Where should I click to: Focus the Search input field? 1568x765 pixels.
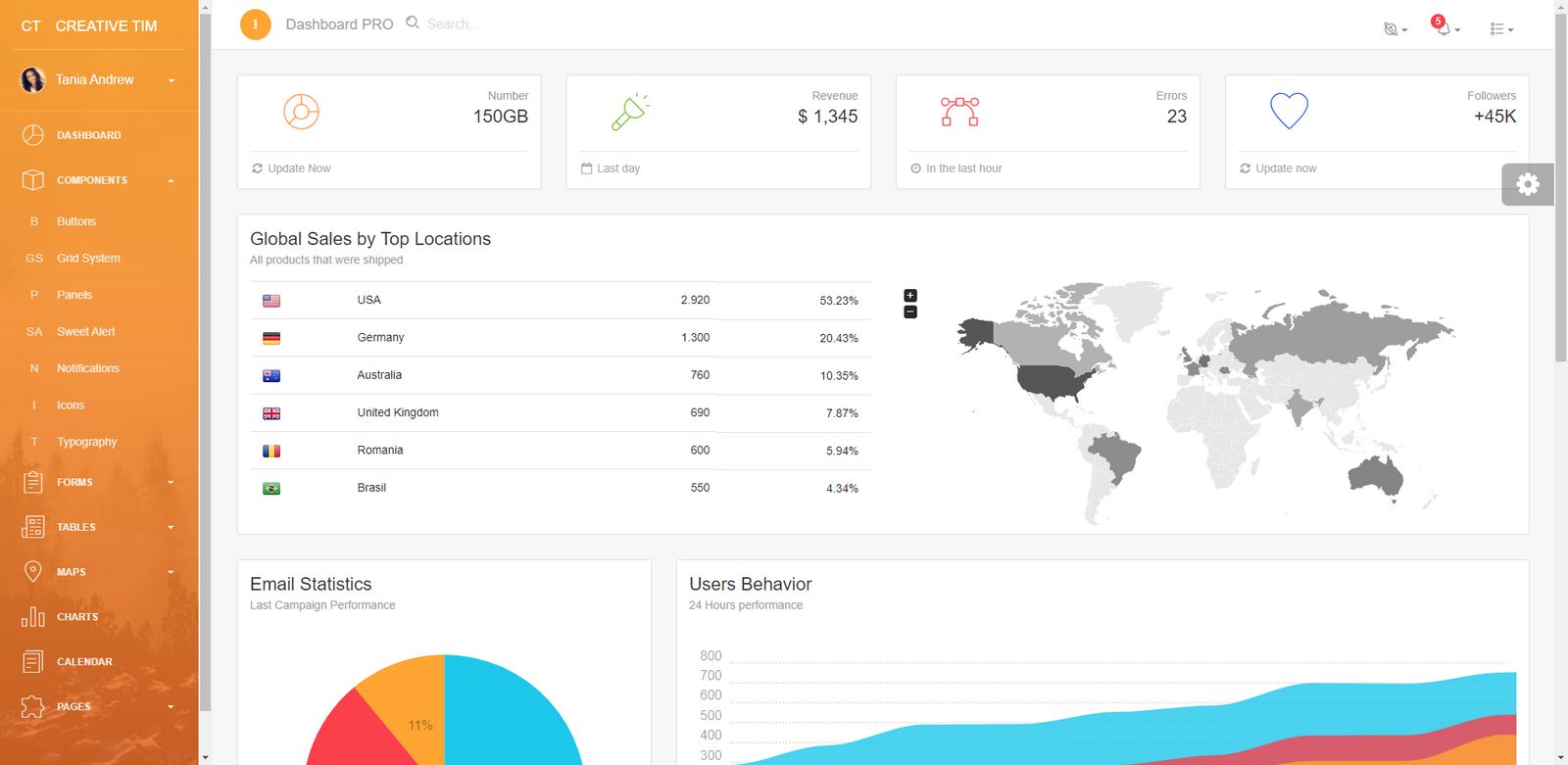[453, 24]
